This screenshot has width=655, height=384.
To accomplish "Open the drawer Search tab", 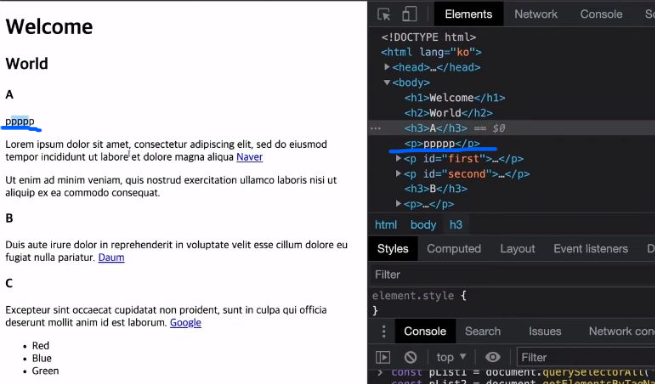I will [x=482, y=331].
